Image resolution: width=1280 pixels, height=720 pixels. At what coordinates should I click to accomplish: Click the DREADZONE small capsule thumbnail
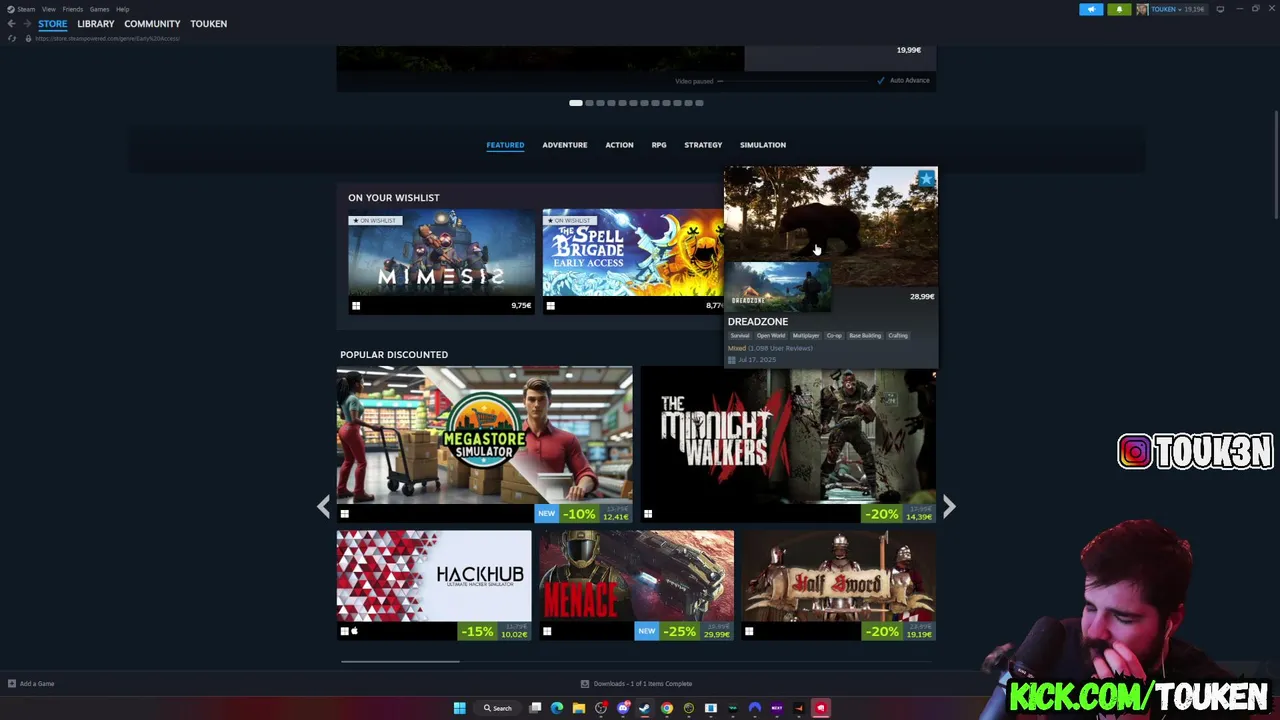coord(777,285)
